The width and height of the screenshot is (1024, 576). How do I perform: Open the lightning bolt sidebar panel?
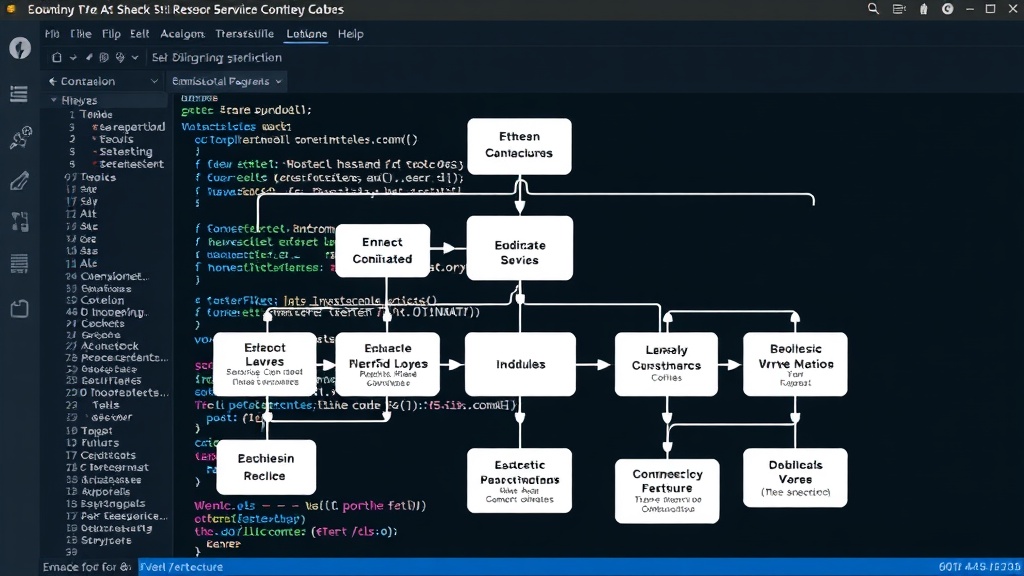[x=20, y=48]
